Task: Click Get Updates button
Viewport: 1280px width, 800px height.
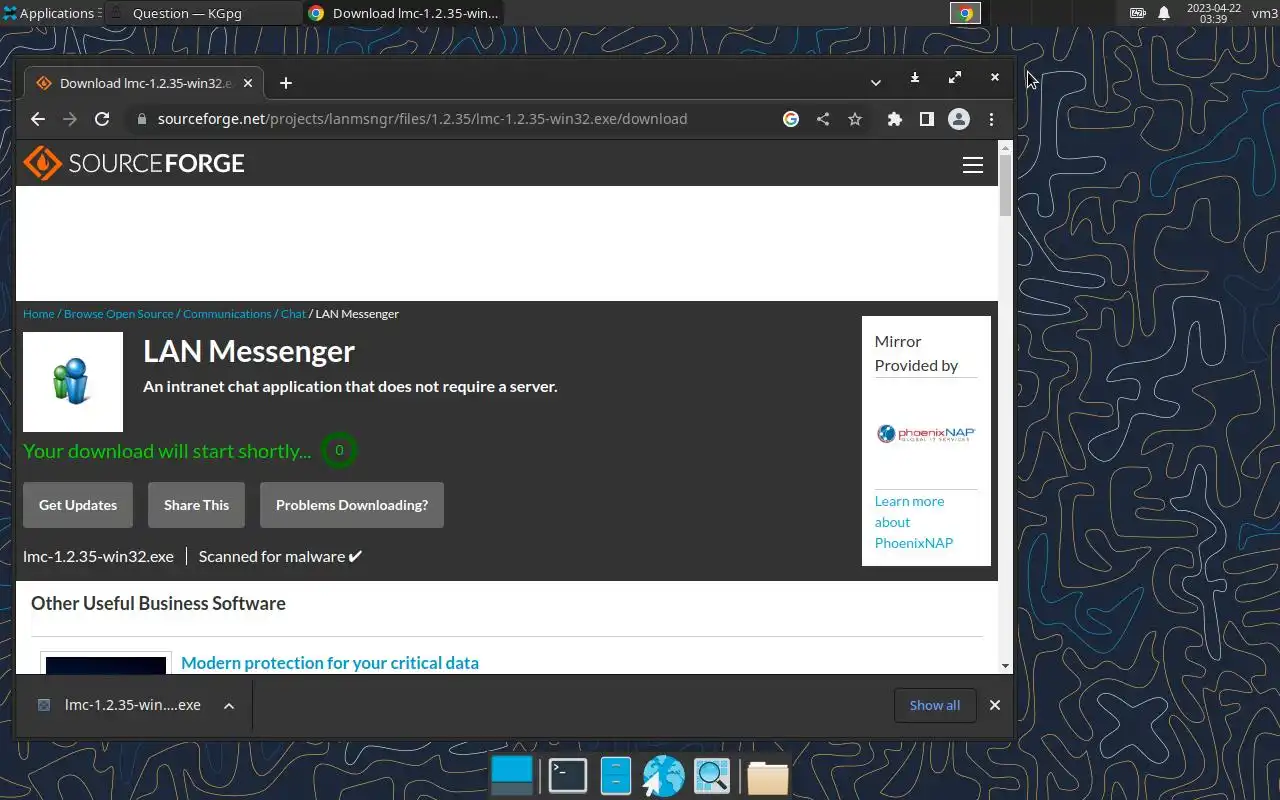Action: [x=78, y=505]
